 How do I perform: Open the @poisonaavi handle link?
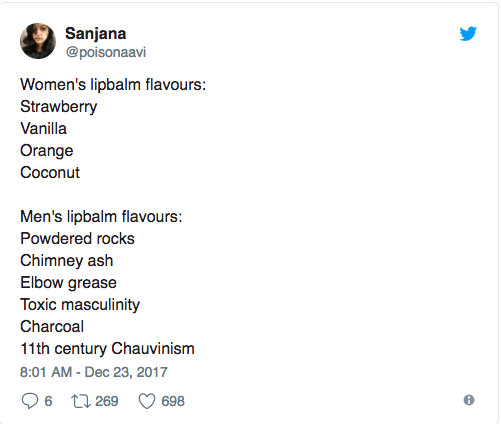coord(106,52)
